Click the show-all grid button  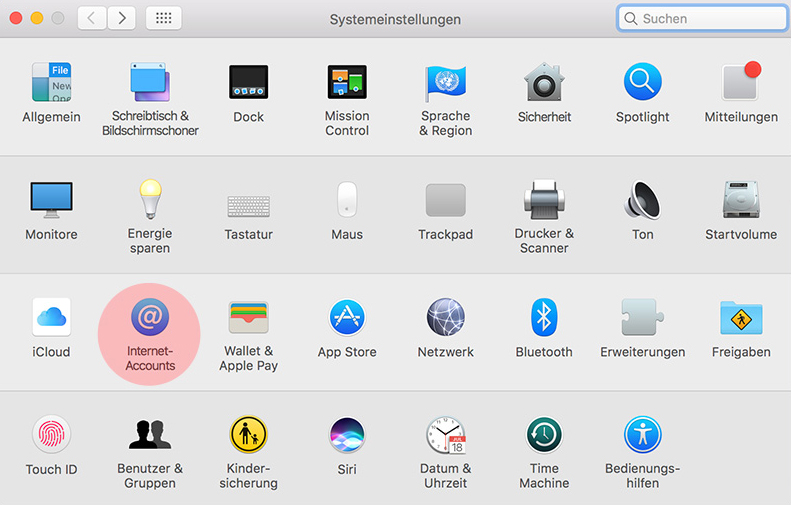163,19
